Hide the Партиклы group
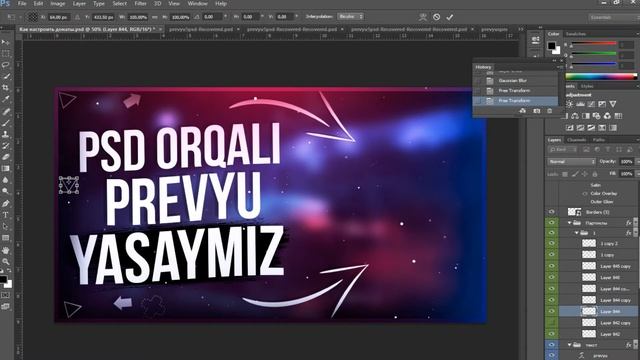This screenshot has width=640, height=360. point(551,223)
